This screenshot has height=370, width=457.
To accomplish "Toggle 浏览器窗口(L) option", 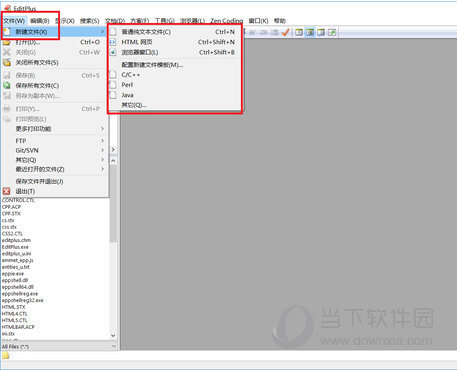I will pyautogui.click(x=175, y=52).
